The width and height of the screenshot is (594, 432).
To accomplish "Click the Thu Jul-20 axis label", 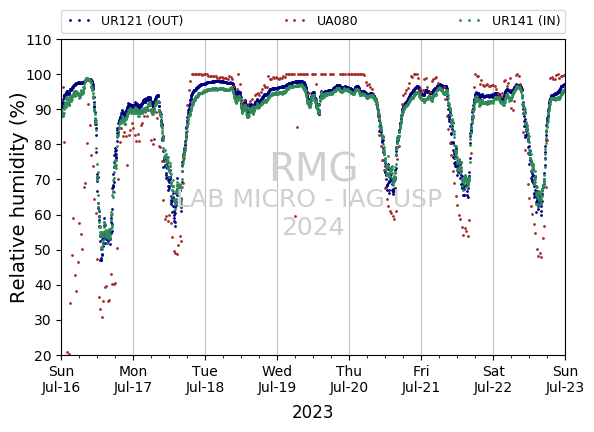I will coord(349,379).
